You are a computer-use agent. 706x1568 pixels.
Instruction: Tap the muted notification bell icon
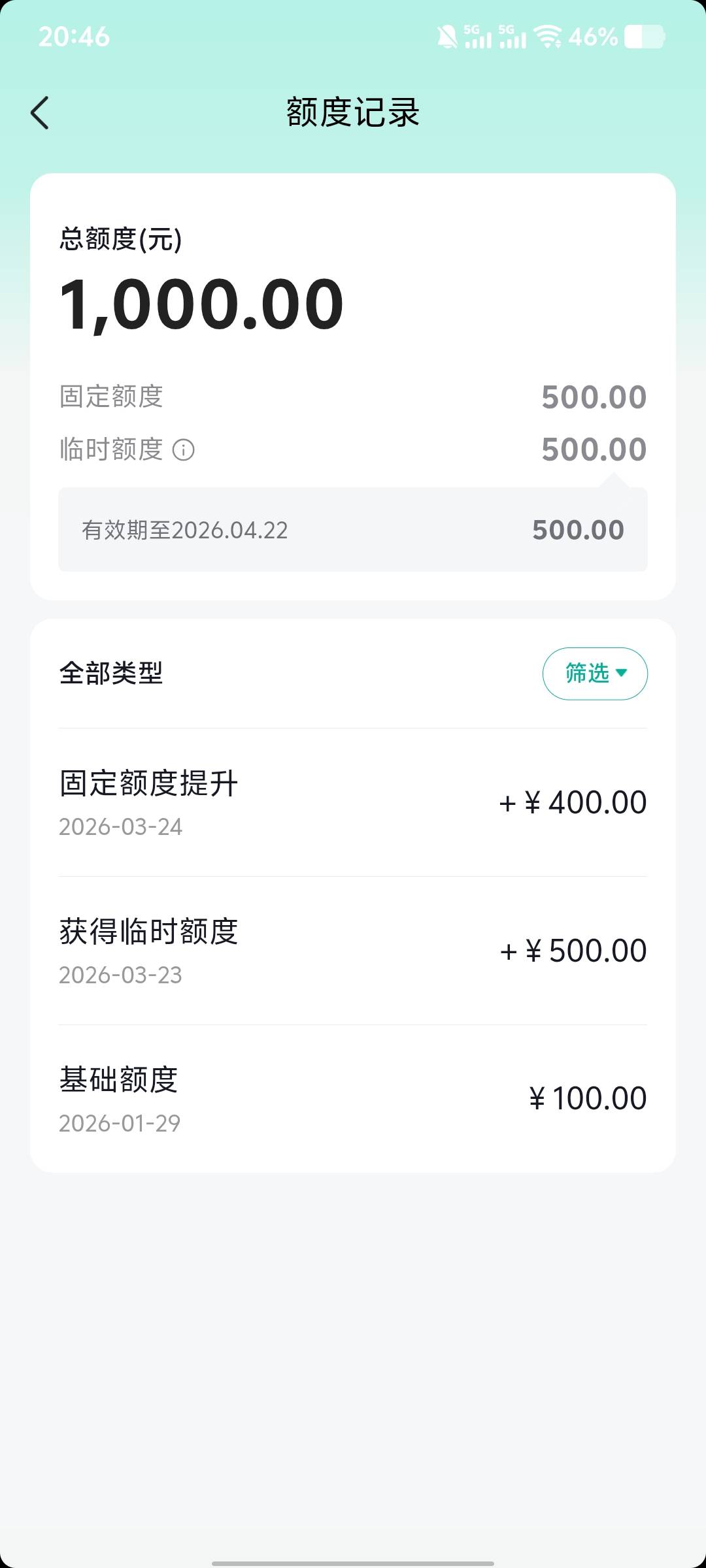(x=447, y=37)
